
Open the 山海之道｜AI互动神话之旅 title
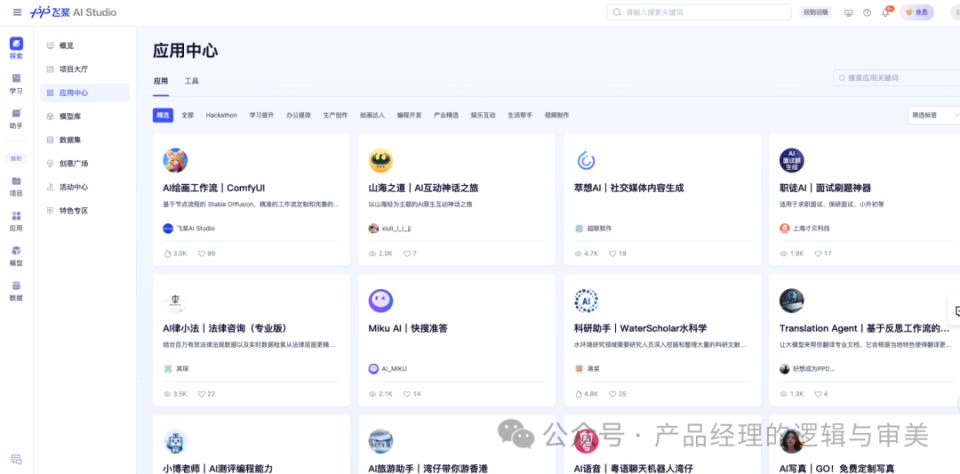[423, 188]
